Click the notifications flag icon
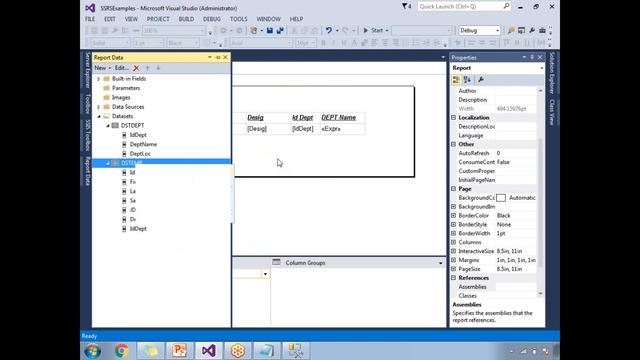Viewport: 640px width, 360px height. click(404, 6)
